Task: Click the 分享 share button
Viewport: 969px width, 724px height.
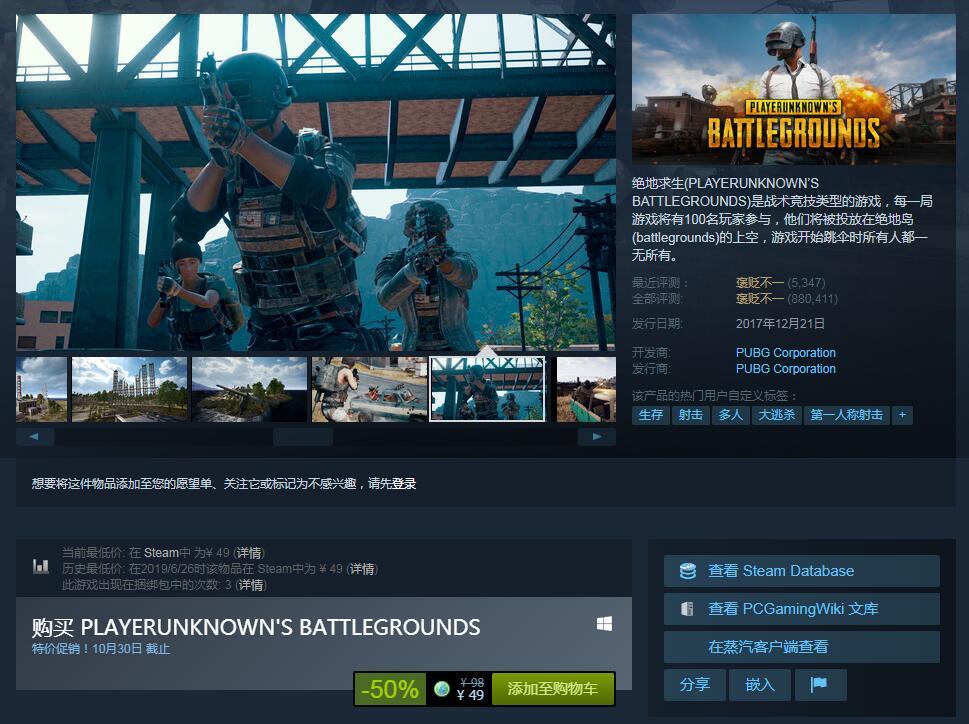Action: [694, 685]
